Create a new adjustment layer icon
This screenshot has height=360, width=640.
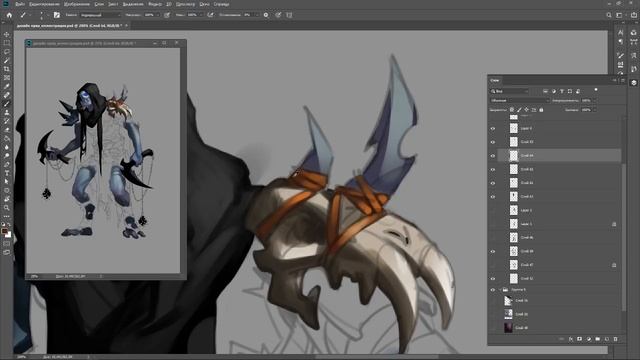point(589,339)
